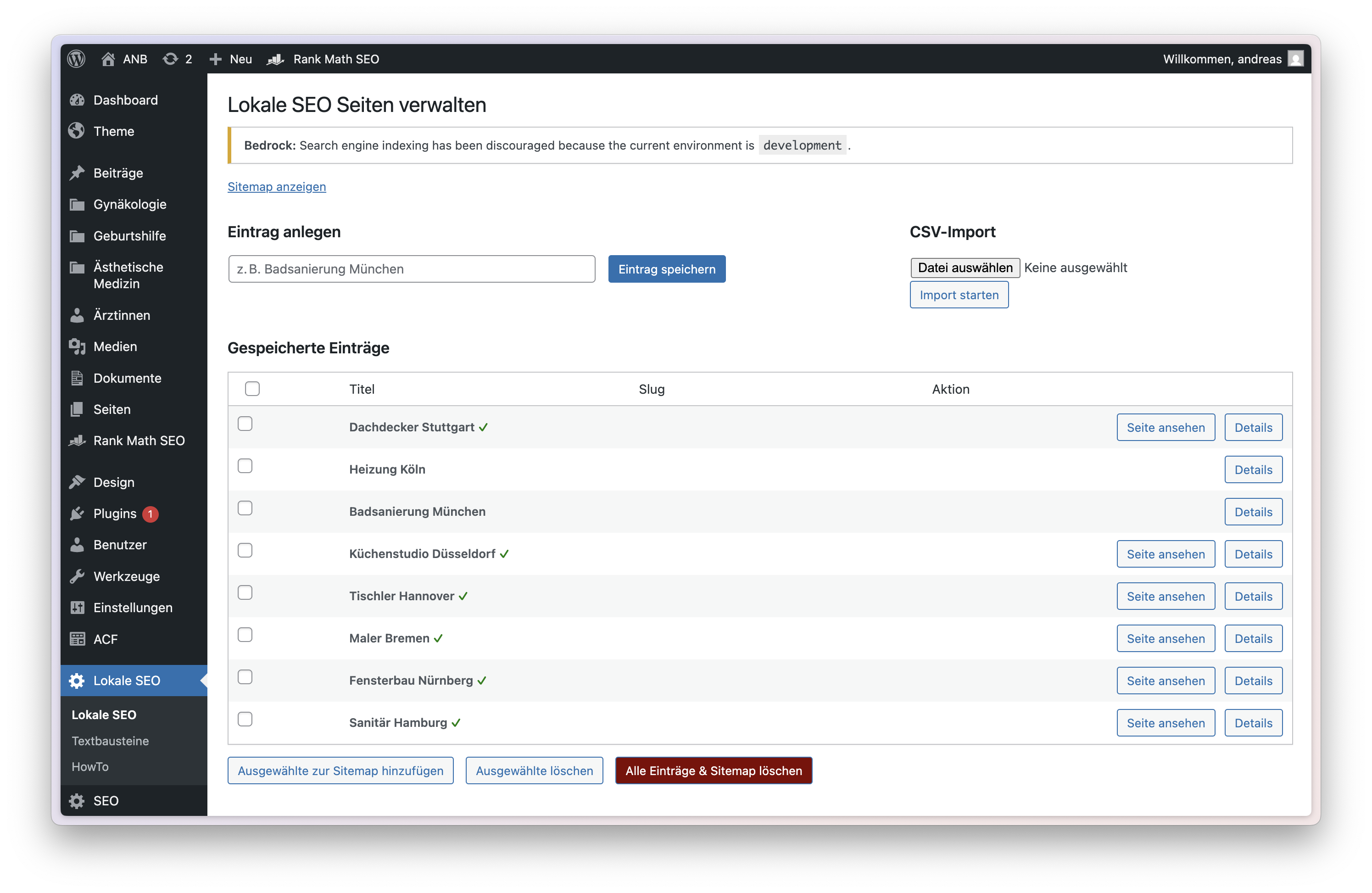Image resolution: width=1372 pixels, height=893 pixels.
Task: Click the Dokumente document icon
Action: (x=77, y=378)
